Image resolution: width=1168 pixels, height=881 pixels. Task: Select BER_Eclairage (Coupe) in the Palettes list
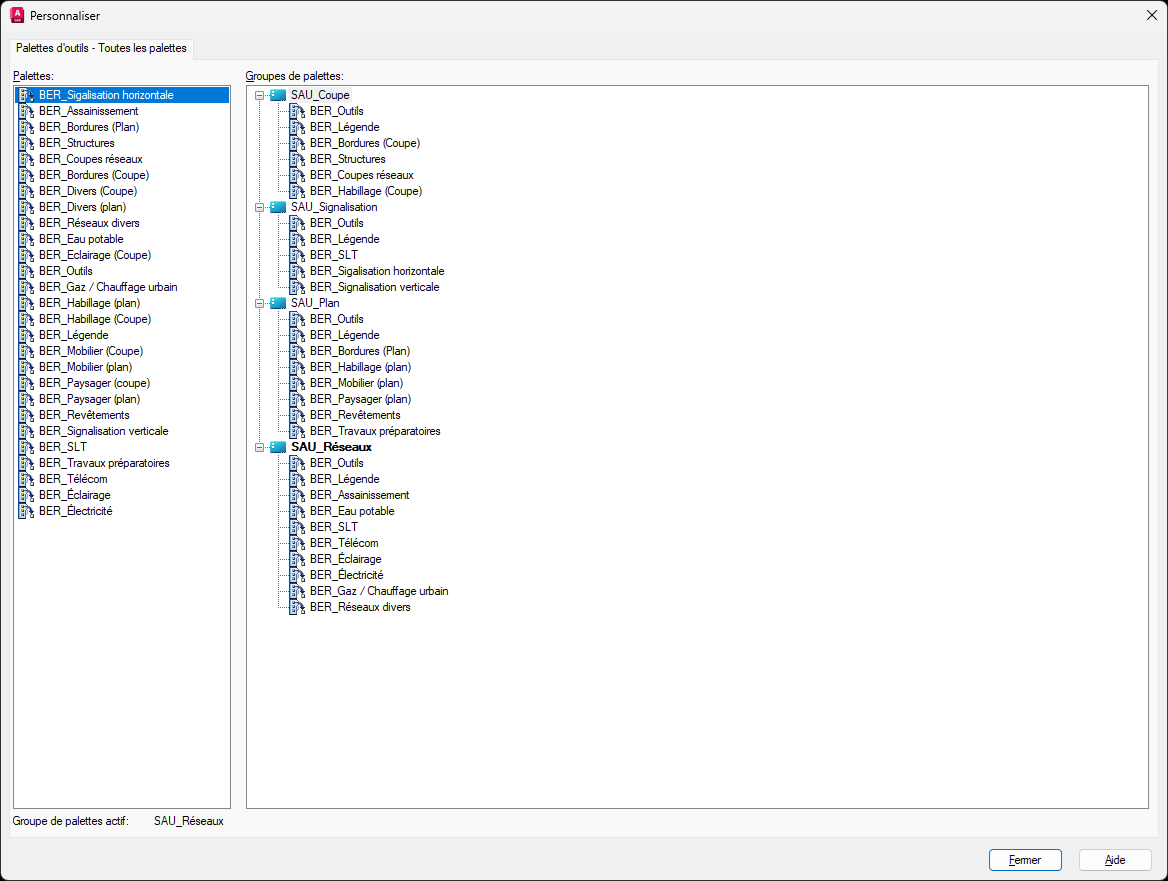95,255
